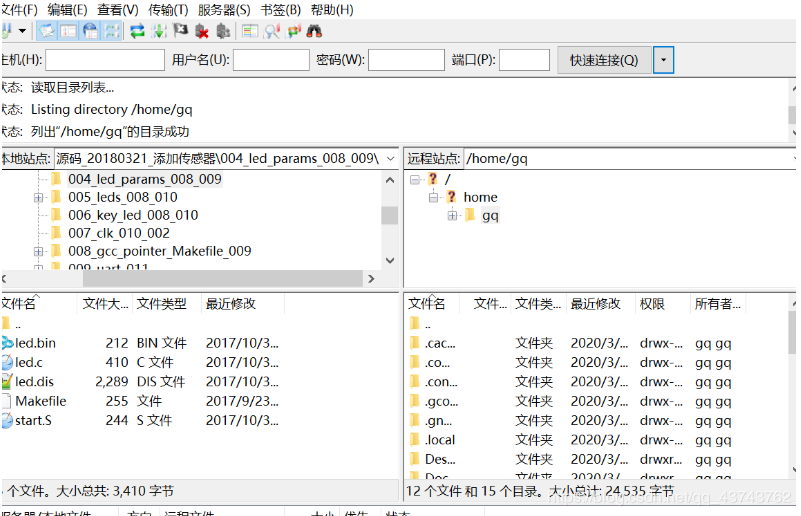Viewport: 801px width, 516px height.
Task: Open the 传输(T) menu
Action: [x=168, y=10]
